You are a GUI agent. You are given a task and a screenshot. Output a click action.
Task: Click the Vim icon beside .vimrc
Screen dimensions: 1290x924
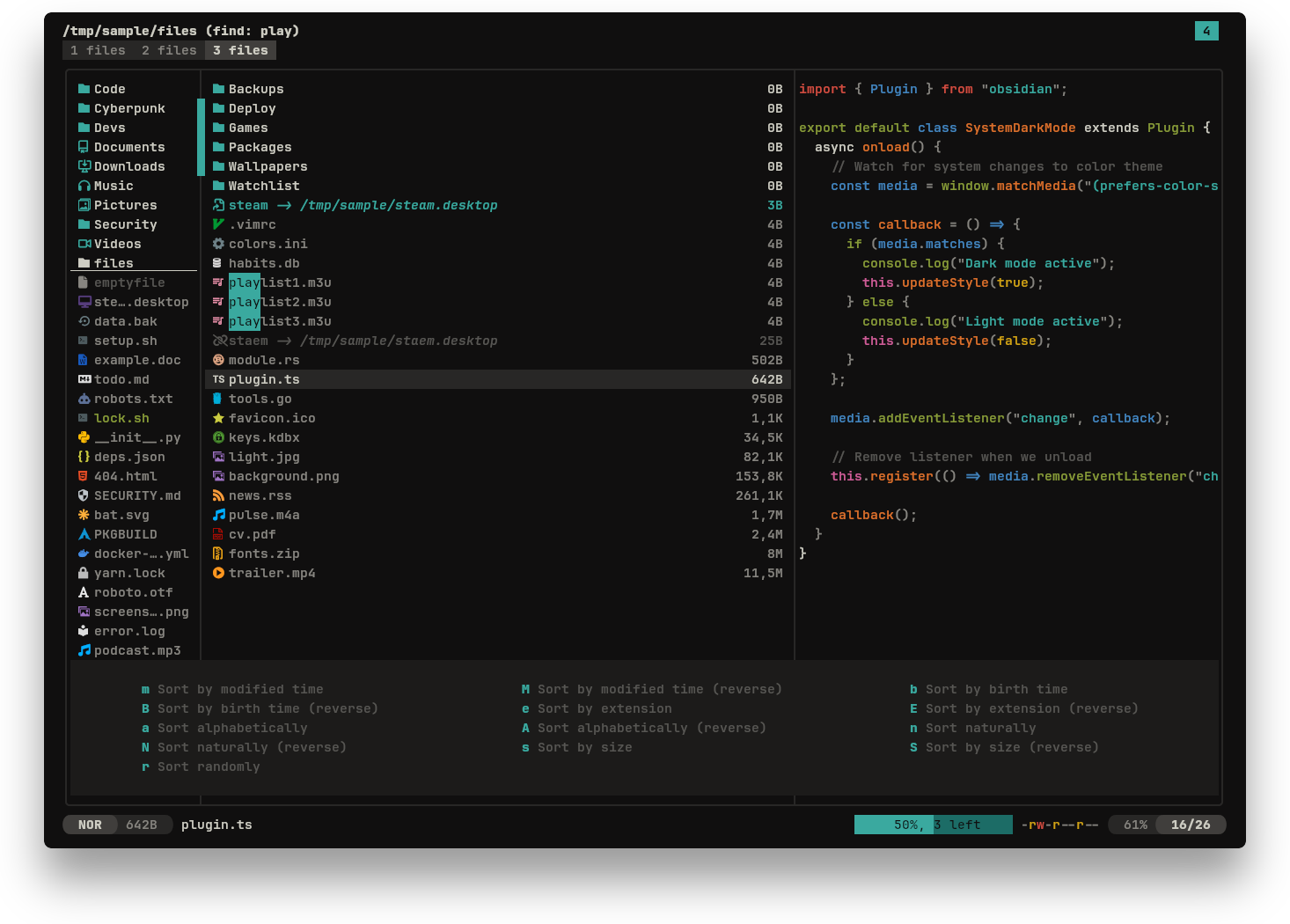tap(218, 224)
